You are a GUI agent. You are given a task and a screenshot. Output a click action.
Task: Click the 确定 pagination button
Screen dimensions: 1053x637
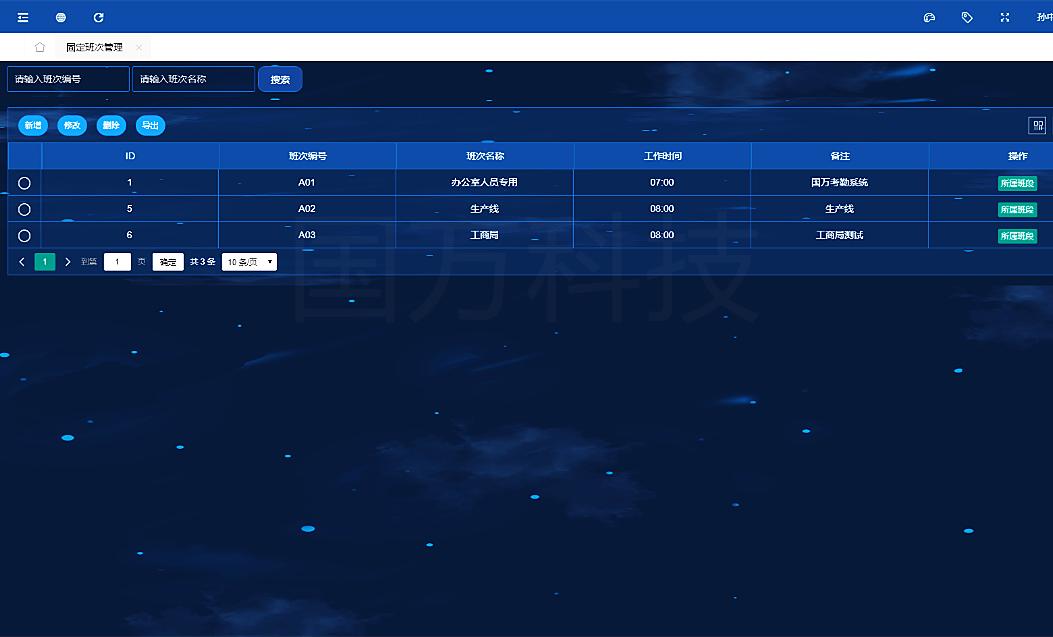pos(168,262)
